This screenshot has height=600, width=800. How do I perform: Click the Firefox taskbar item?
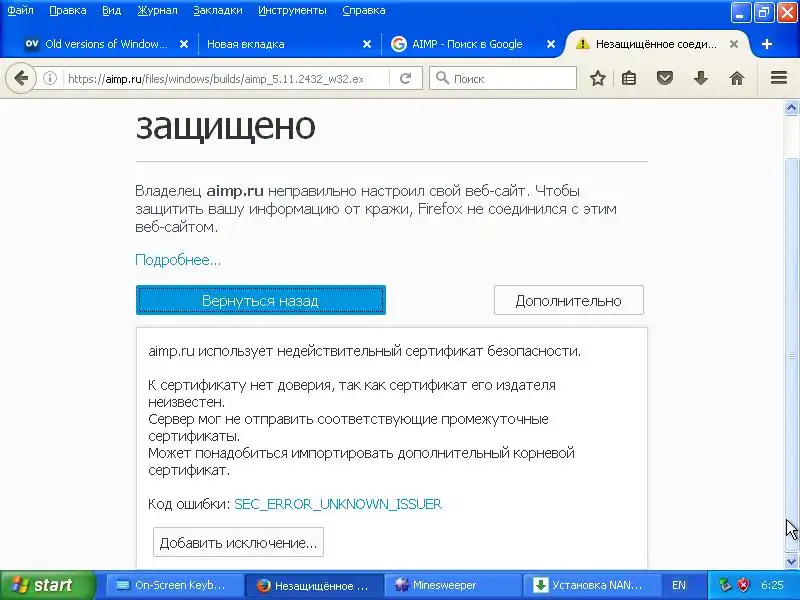(x=313, y=585)
